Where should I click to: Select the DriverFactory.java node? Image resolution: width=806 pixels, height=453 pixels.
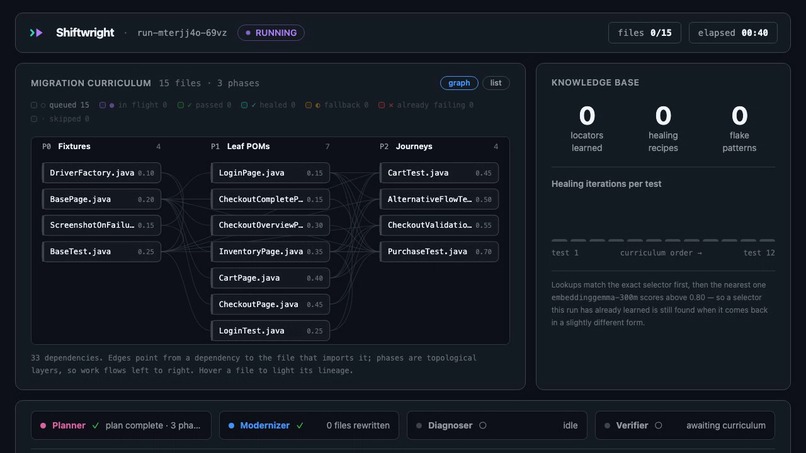pos(101,173)
